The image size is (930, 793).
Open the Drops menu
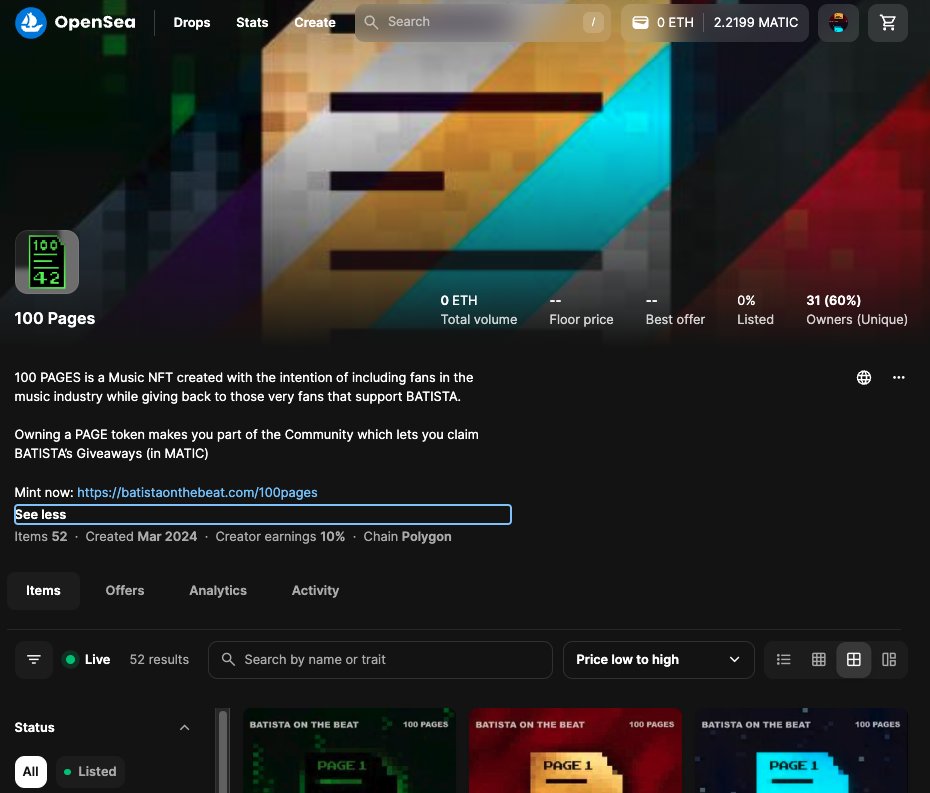pos(192,23)
